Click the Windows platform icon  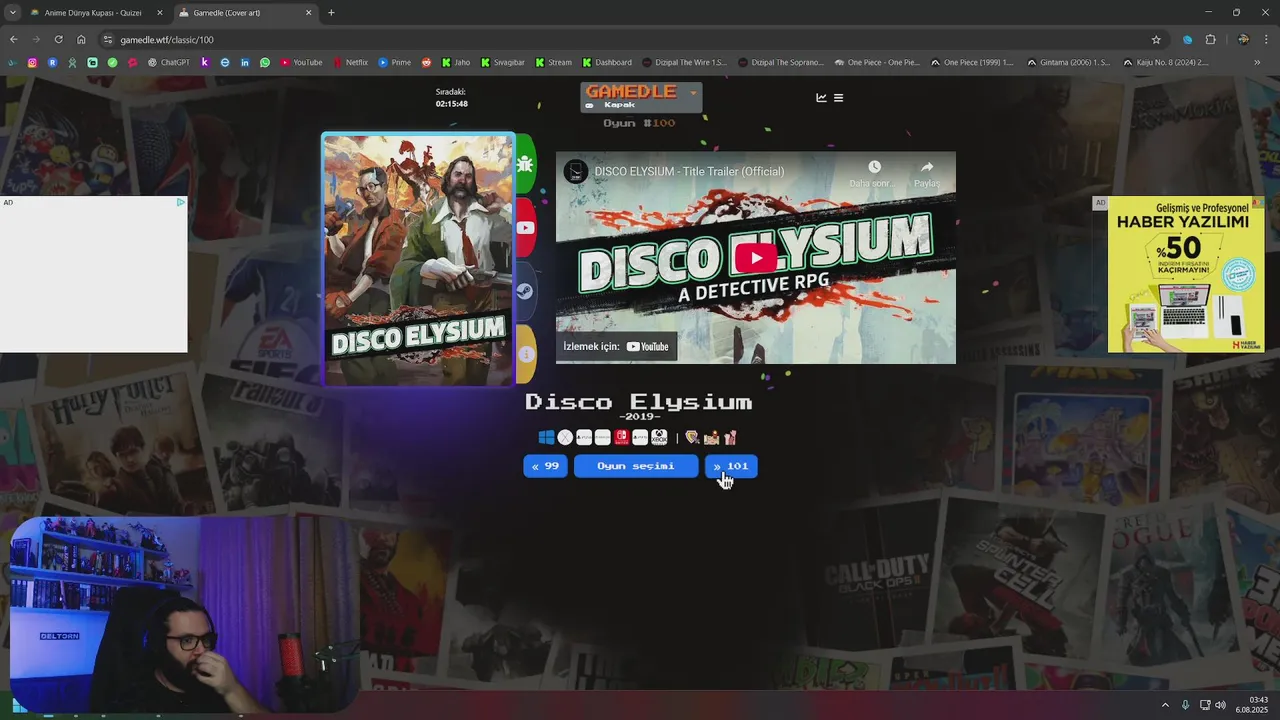(x=546, y=437)
